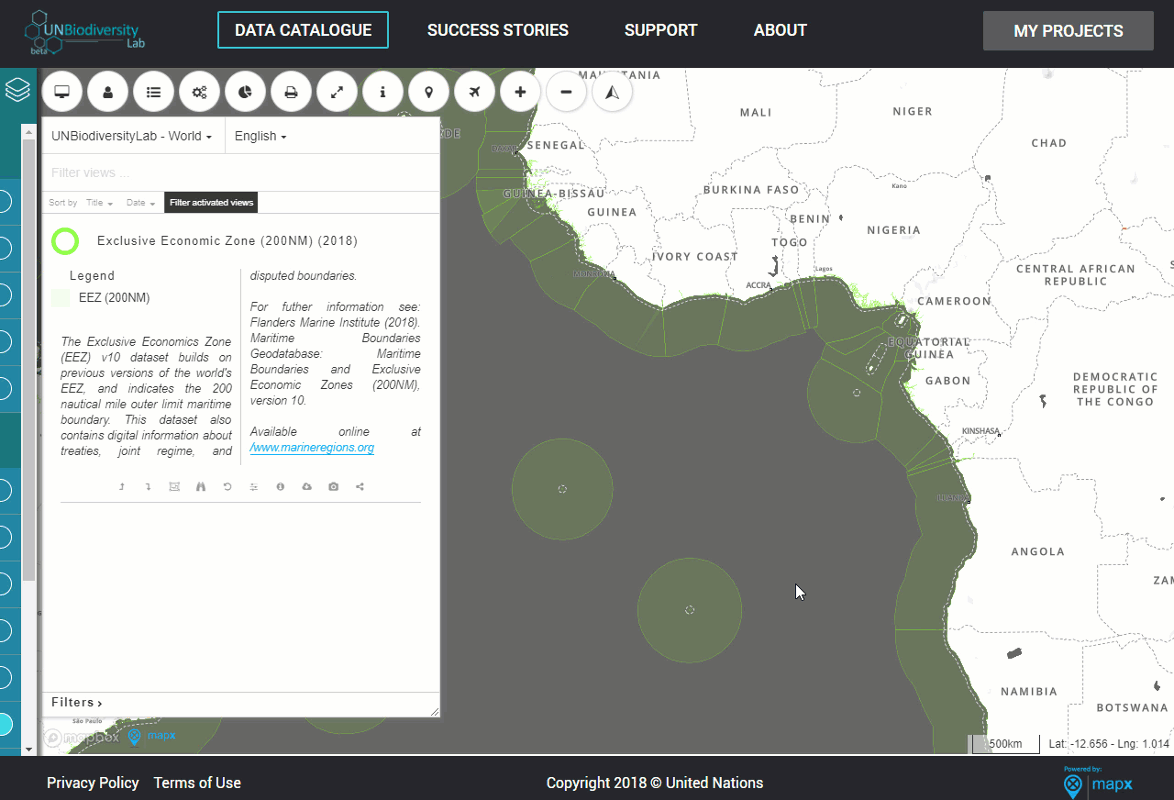Open the sliders settings icon for EEZ view
This screenshot has height=800, width=1174.
(254, 487)
